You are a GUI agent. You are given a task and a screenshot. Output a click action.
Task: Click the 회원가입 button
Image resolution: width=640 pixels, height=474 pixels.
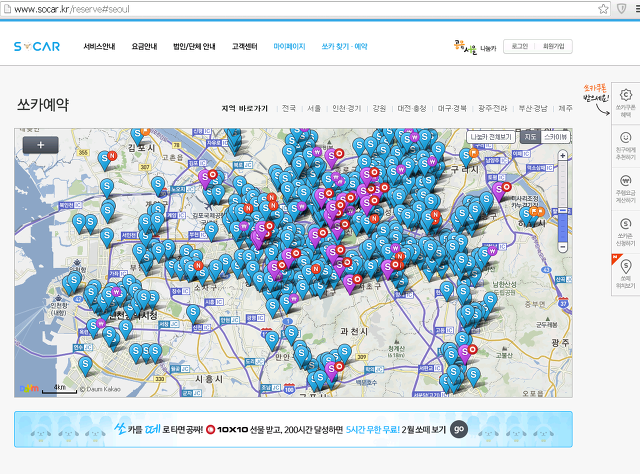pos(553,47)
